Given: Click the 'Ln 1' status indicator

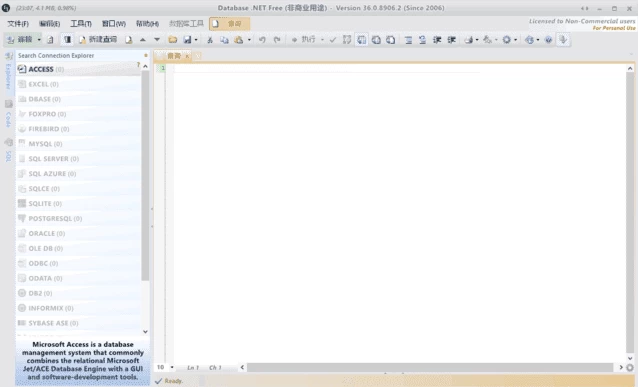Looking at the screenshot, I should point(193,367).
